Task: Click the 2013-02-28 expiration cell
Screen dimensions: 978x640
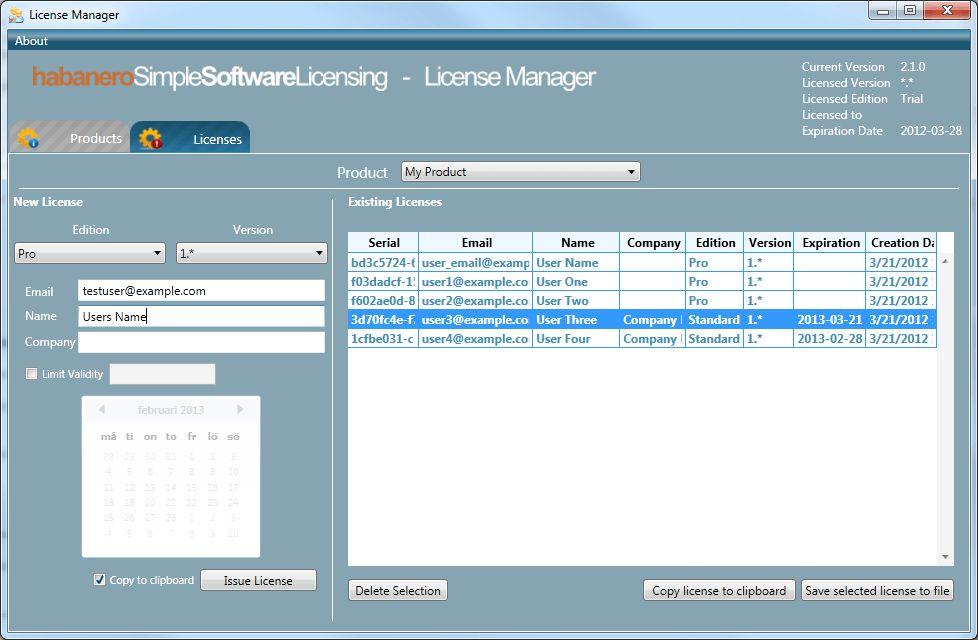Action: point(830,339)
